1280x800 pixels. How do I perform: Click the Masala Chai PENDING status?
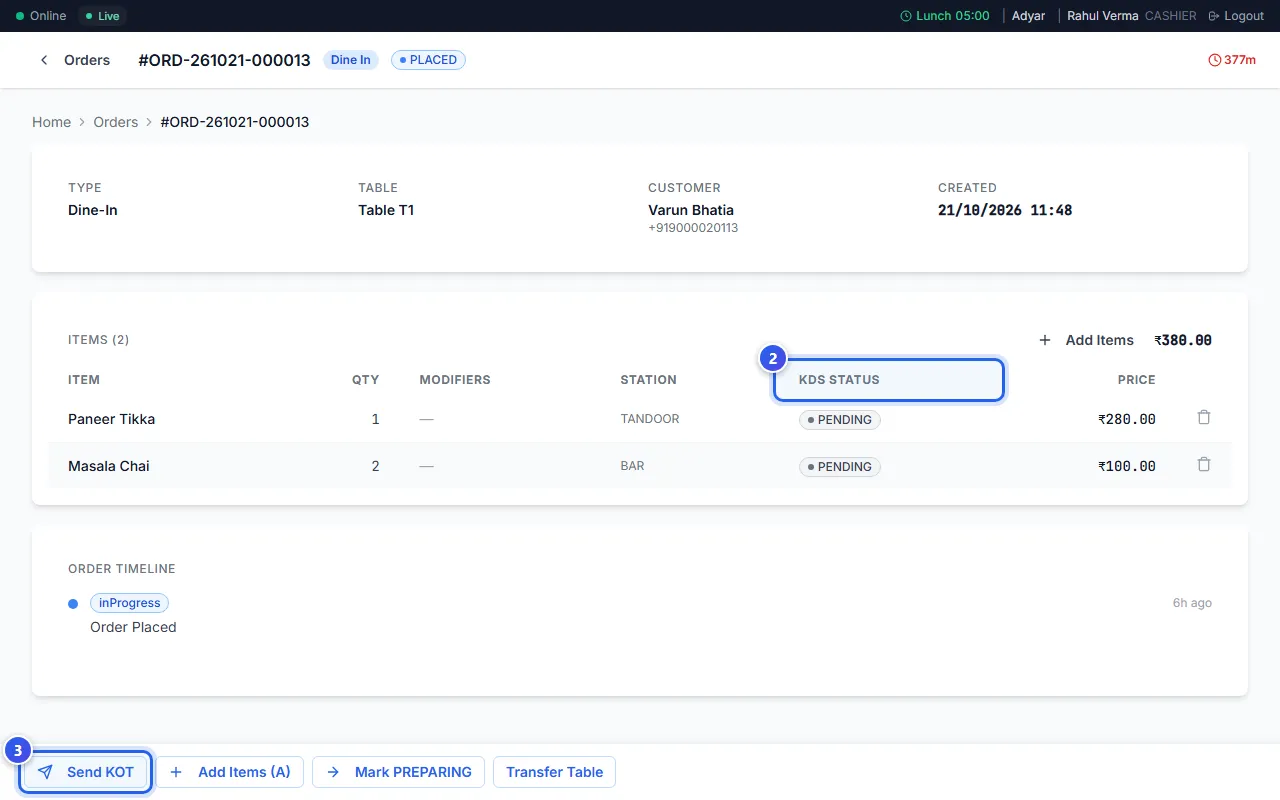click(840, 466)
